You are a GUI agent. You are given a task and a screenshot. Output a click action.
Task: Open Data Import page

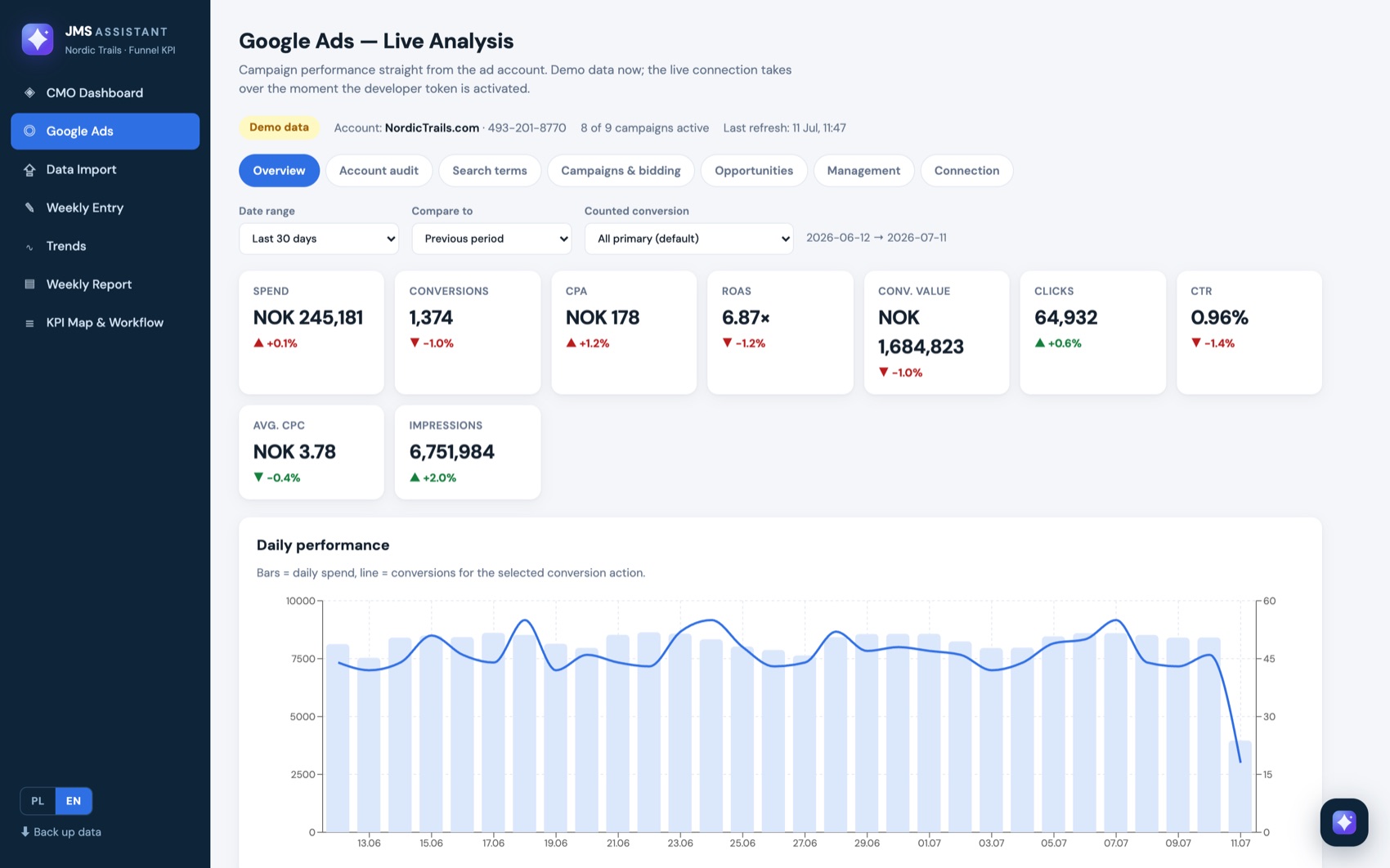click(105, 169)
